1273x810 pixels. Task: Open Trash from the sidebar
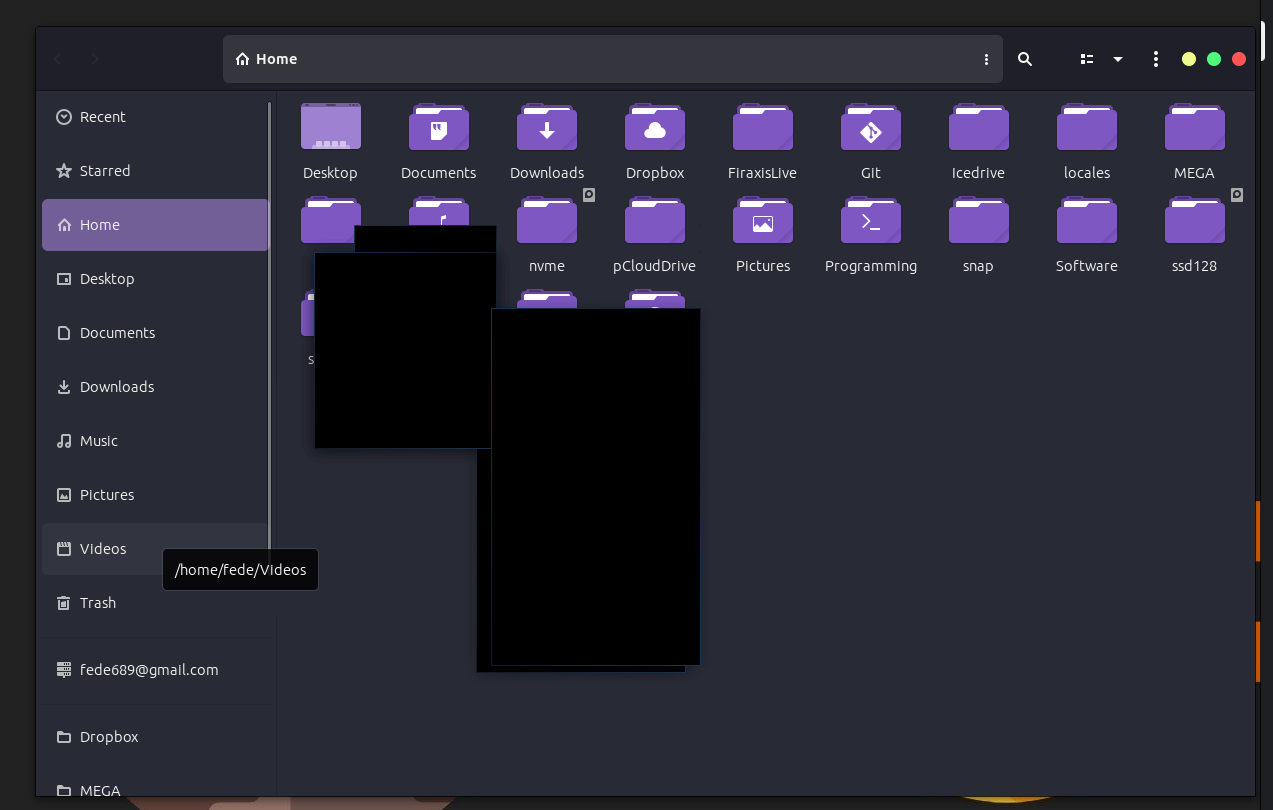click(97, 602)
